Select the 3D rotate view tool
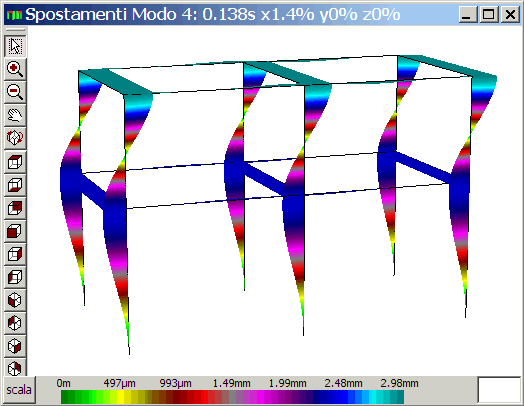The width and height of the screenshot is (524, 406). pos(15,138)
